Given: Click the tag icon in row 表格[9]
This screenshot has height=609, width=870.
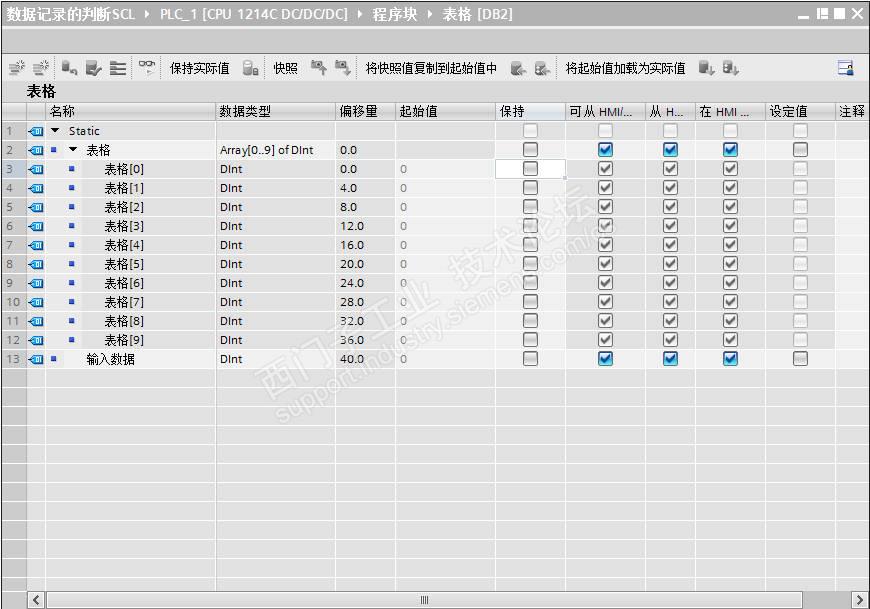Looking at the screenshot, I should (x=36, y=341).
